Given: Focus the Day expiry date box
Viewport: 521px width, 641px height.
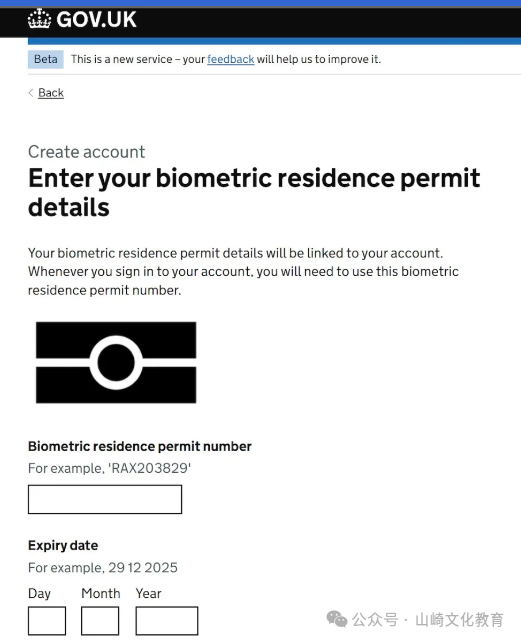Looking at the screenshot, I should point(47,621).
